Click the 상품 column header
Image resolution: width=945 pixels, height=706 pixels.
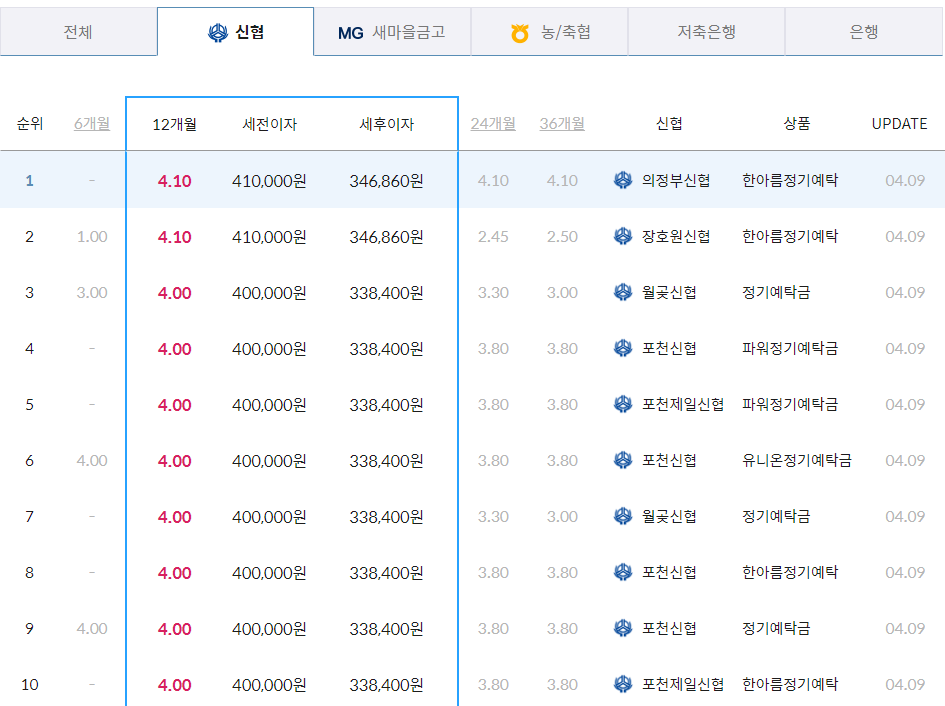[x=797, y=124]
